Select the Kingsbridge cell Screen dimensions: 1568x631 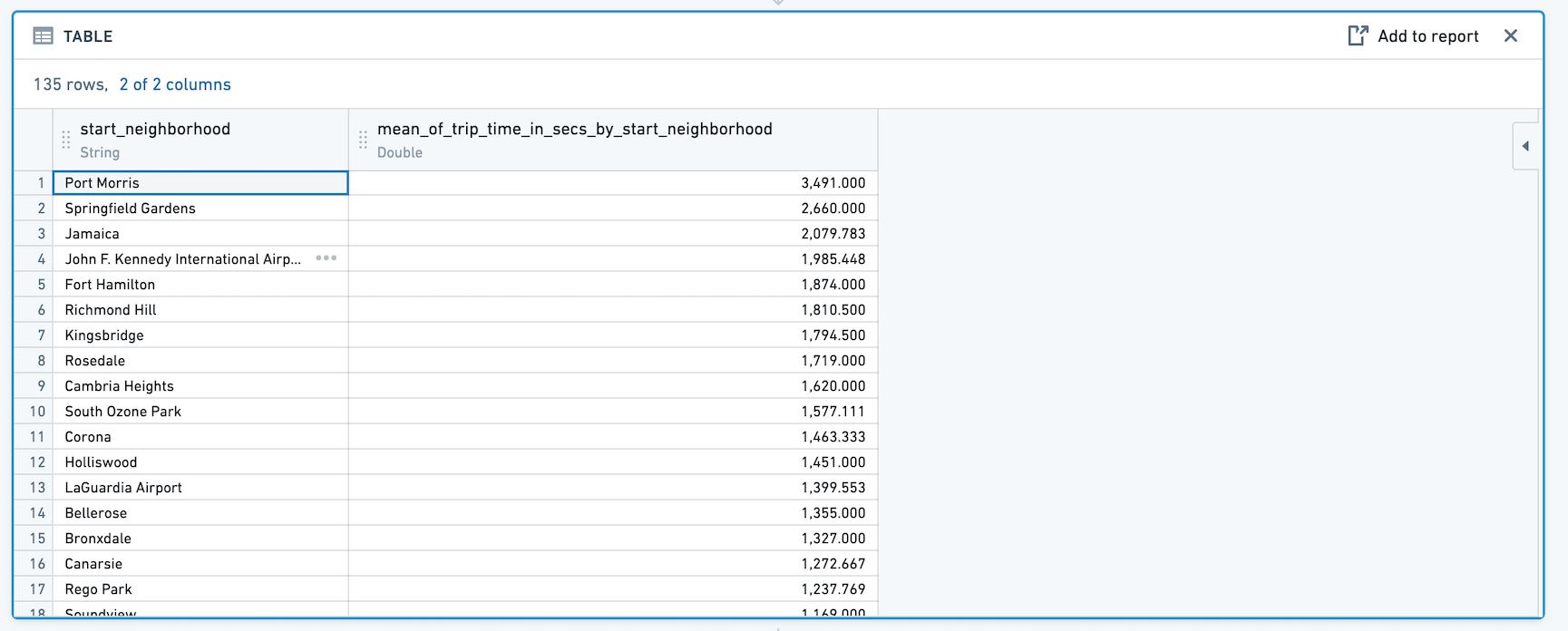click(x=200, y=335)
